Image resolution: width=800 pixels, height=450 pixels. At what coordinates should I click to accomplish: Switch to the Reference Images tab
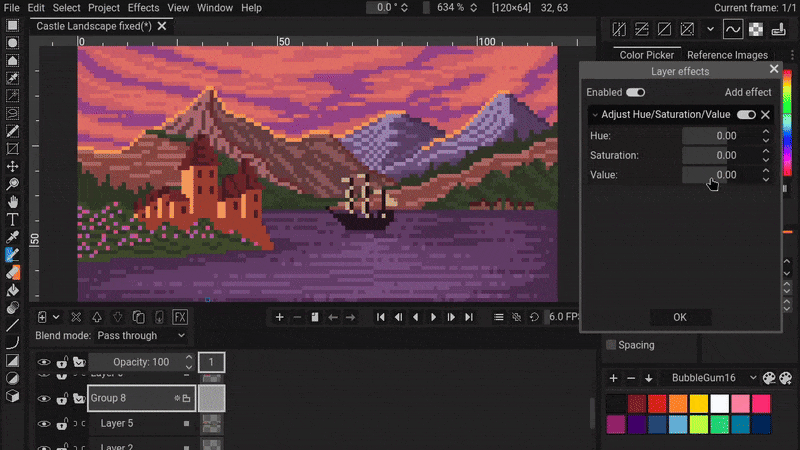[727, 55]
